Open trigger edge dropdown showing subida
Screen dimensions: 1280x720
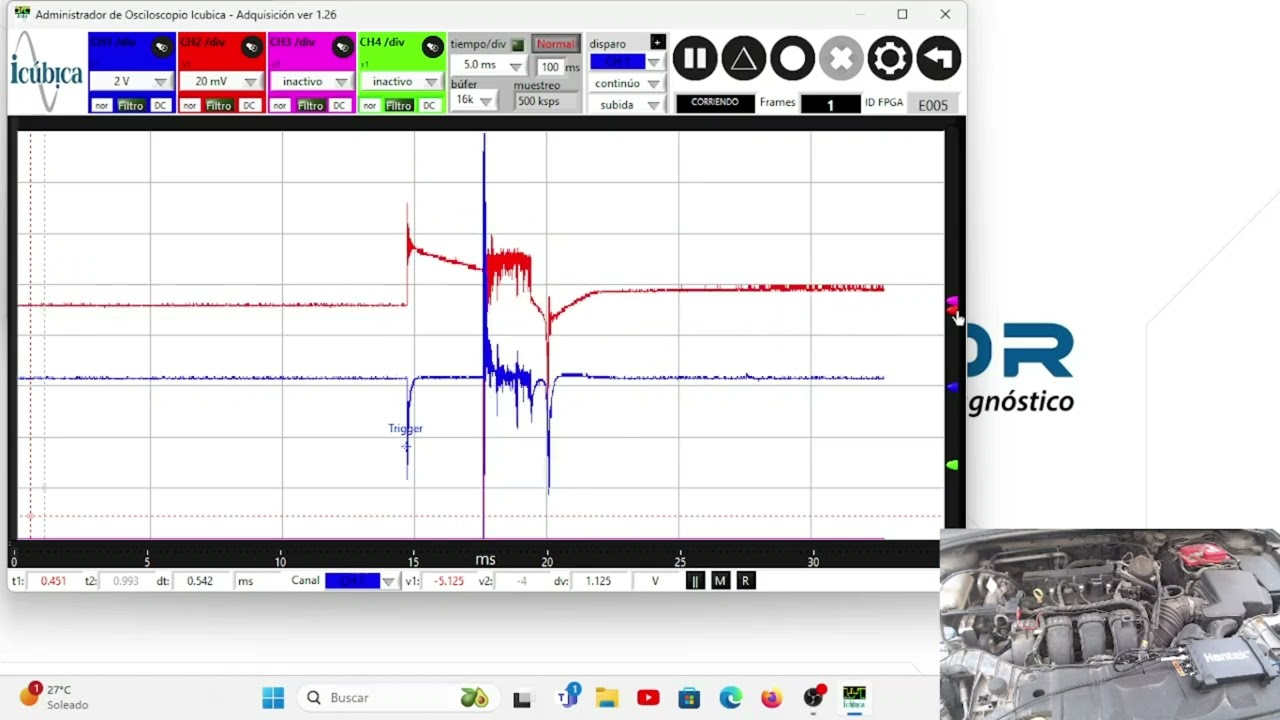click(x=626, y=105)
